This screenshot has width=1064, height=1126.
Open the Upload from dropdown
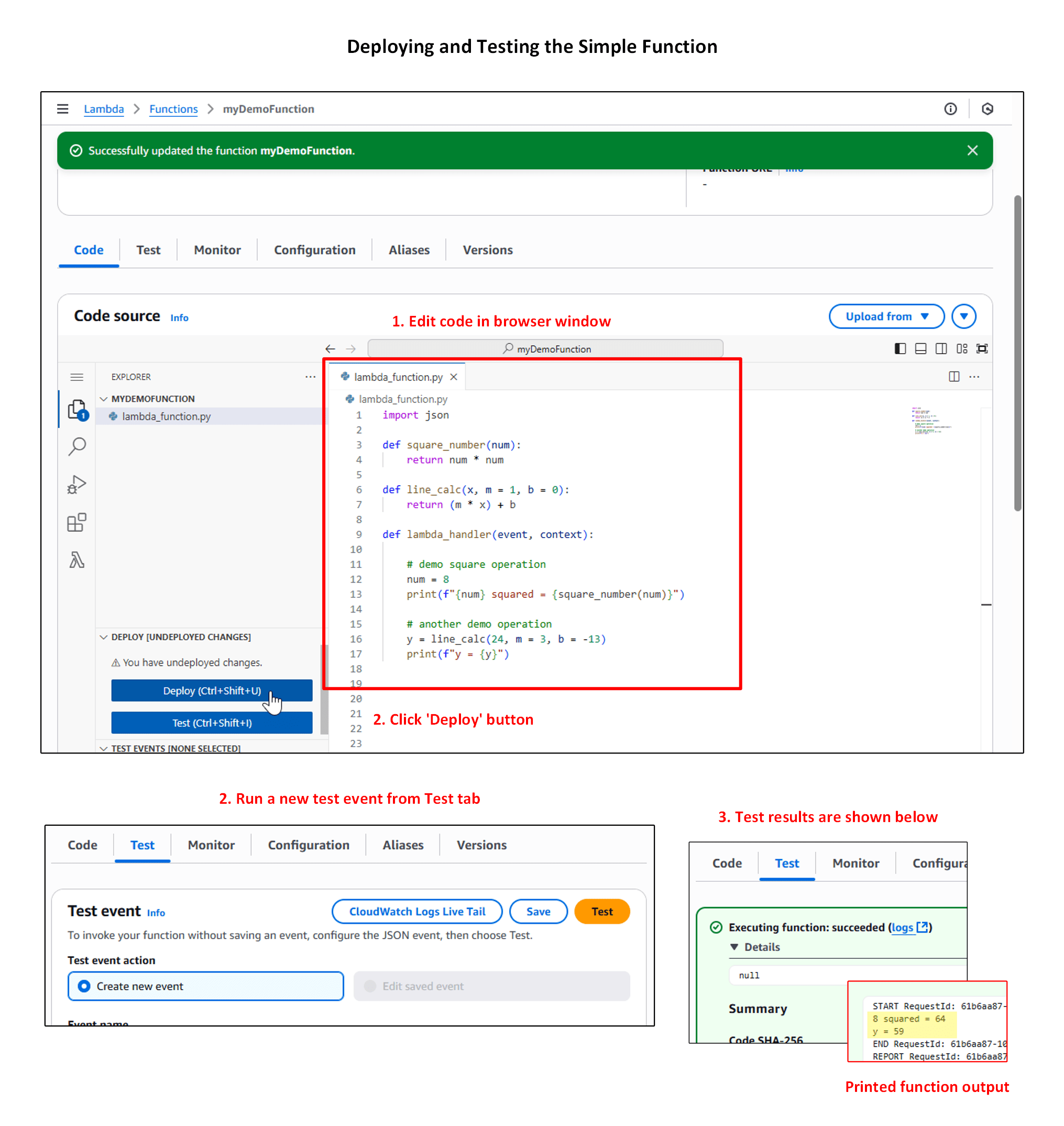pyautogui.click(x=886, y=316)
